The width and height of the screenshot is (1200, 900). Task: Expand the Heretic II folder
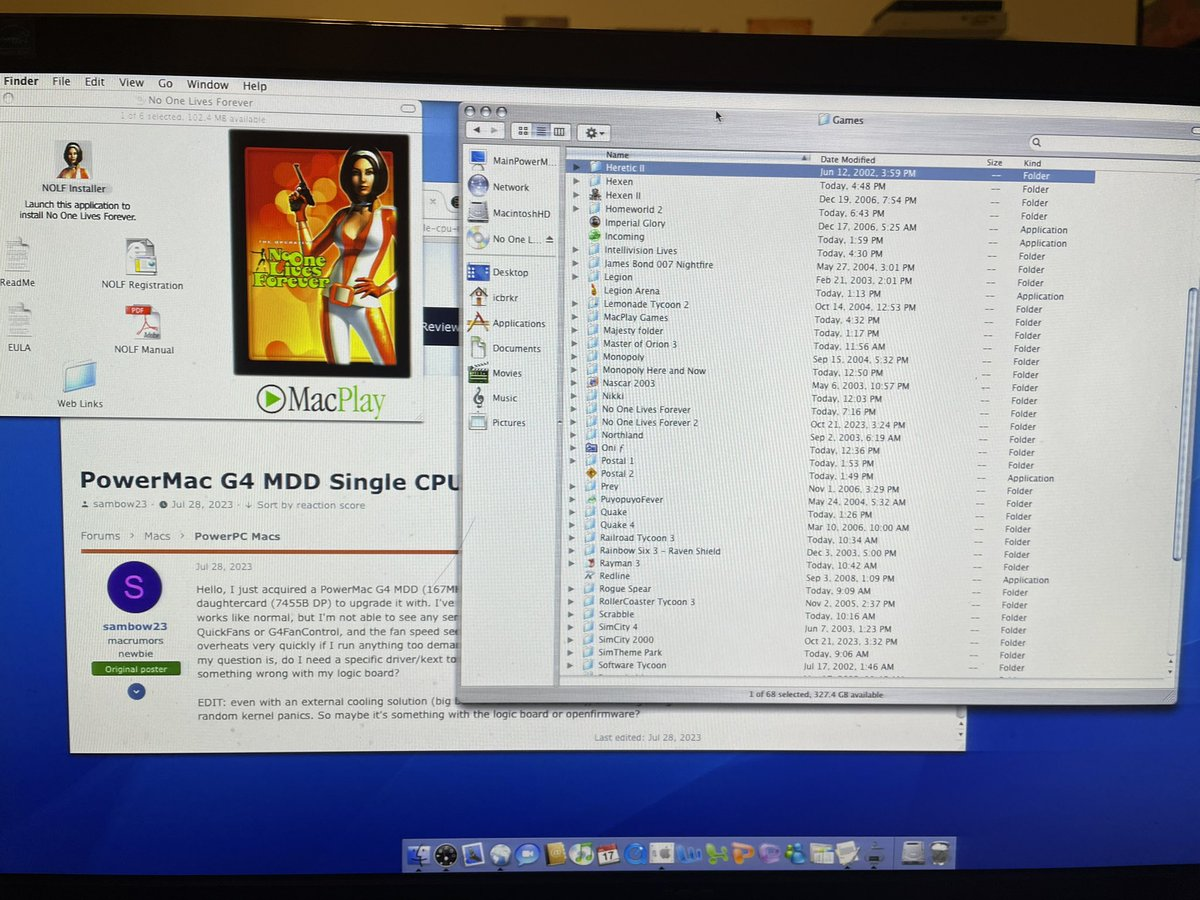(x=576, y=168)
